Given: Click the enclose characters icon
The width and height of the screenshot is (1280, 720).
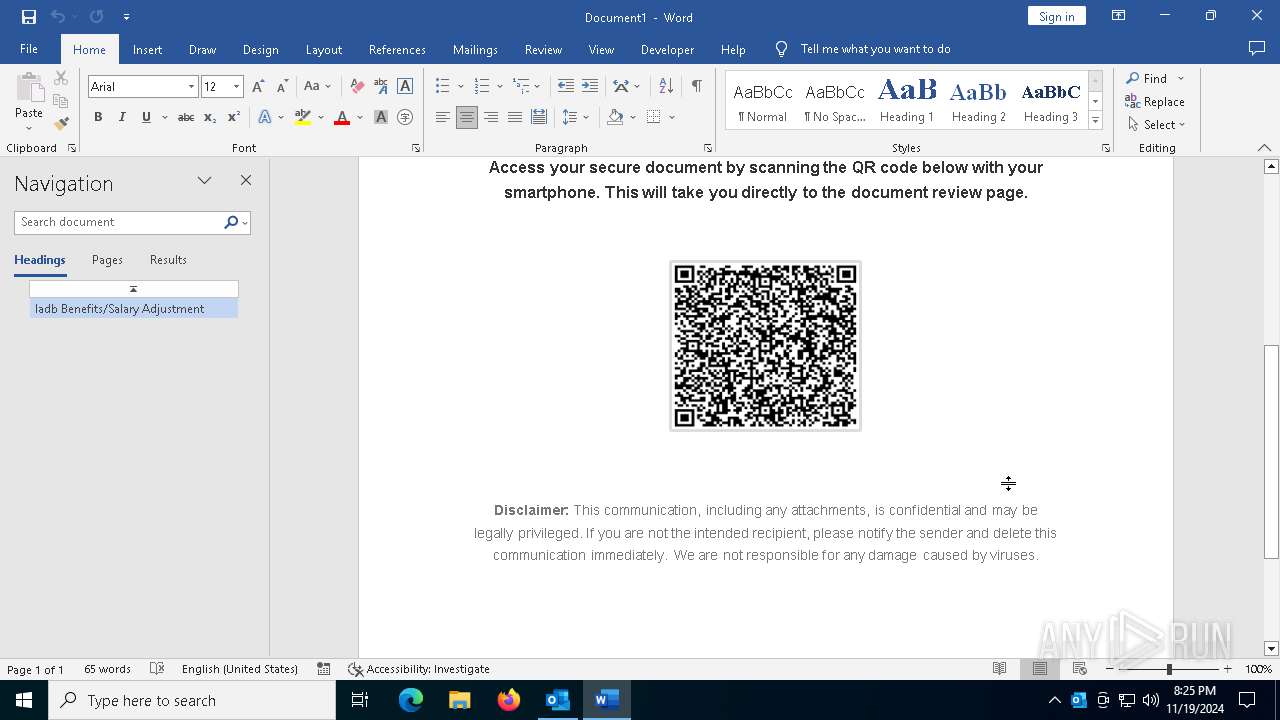Looking at the screenshot, I should 405,117.
